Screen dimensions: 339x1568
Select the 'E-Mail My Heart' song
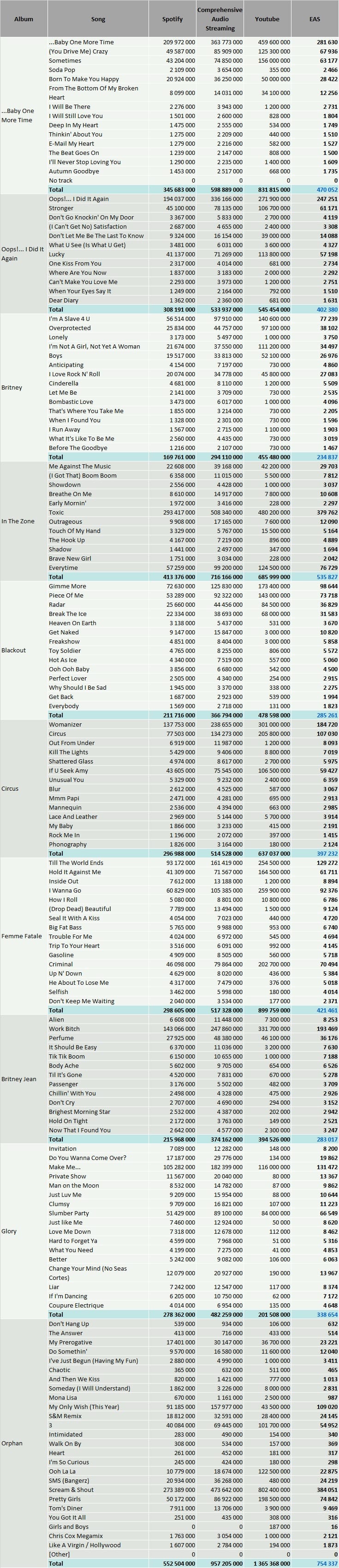pos(98,144)
